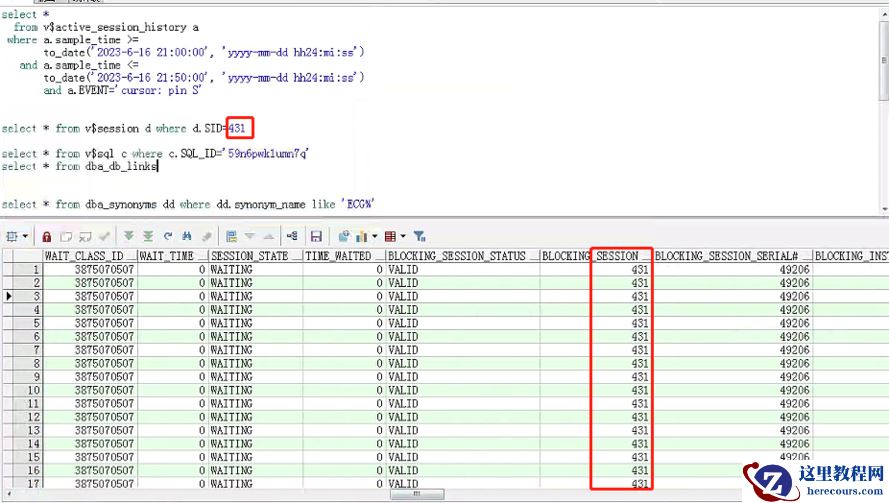This screenshot has height=503, width=889.
Task: Click the SESSION_STATE column header
Action: (x=250, y=256)
